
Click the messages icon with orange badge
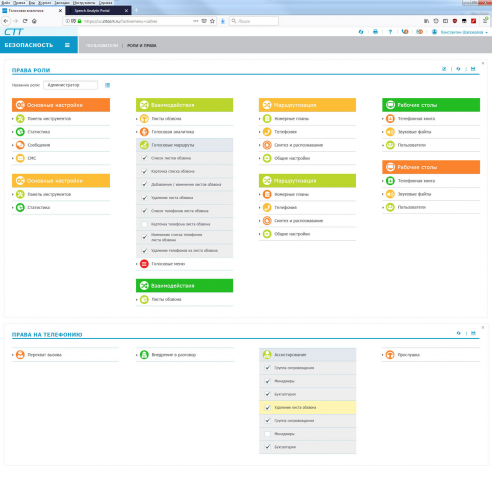coord(419,32)
